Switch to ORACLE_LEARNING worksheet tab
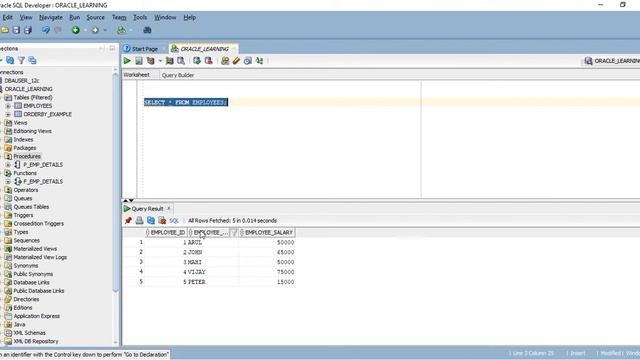This screenshot has height=360, width=640. point(204,49)
